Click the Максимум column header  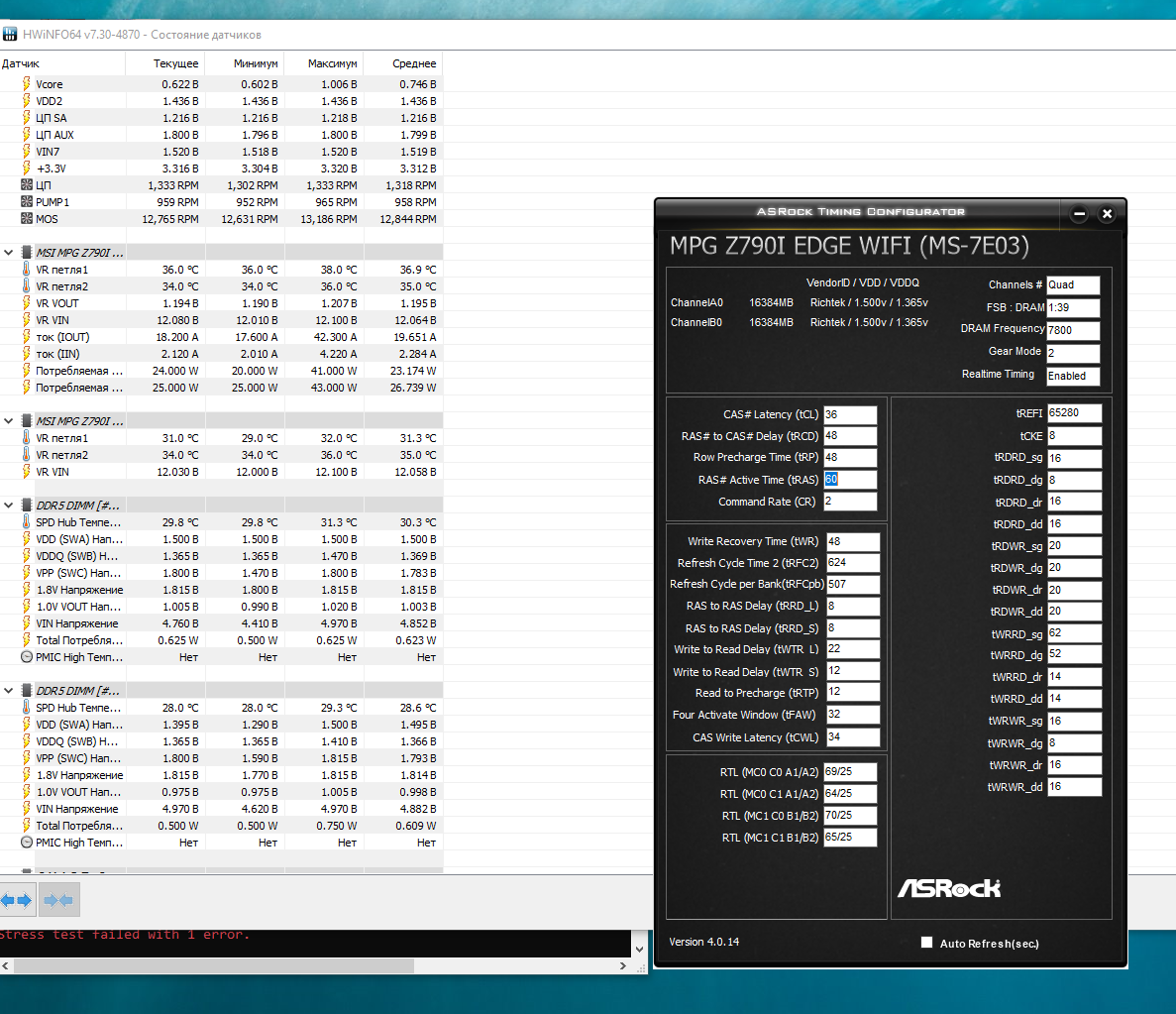pyautogui.click(x=324, y=63)
